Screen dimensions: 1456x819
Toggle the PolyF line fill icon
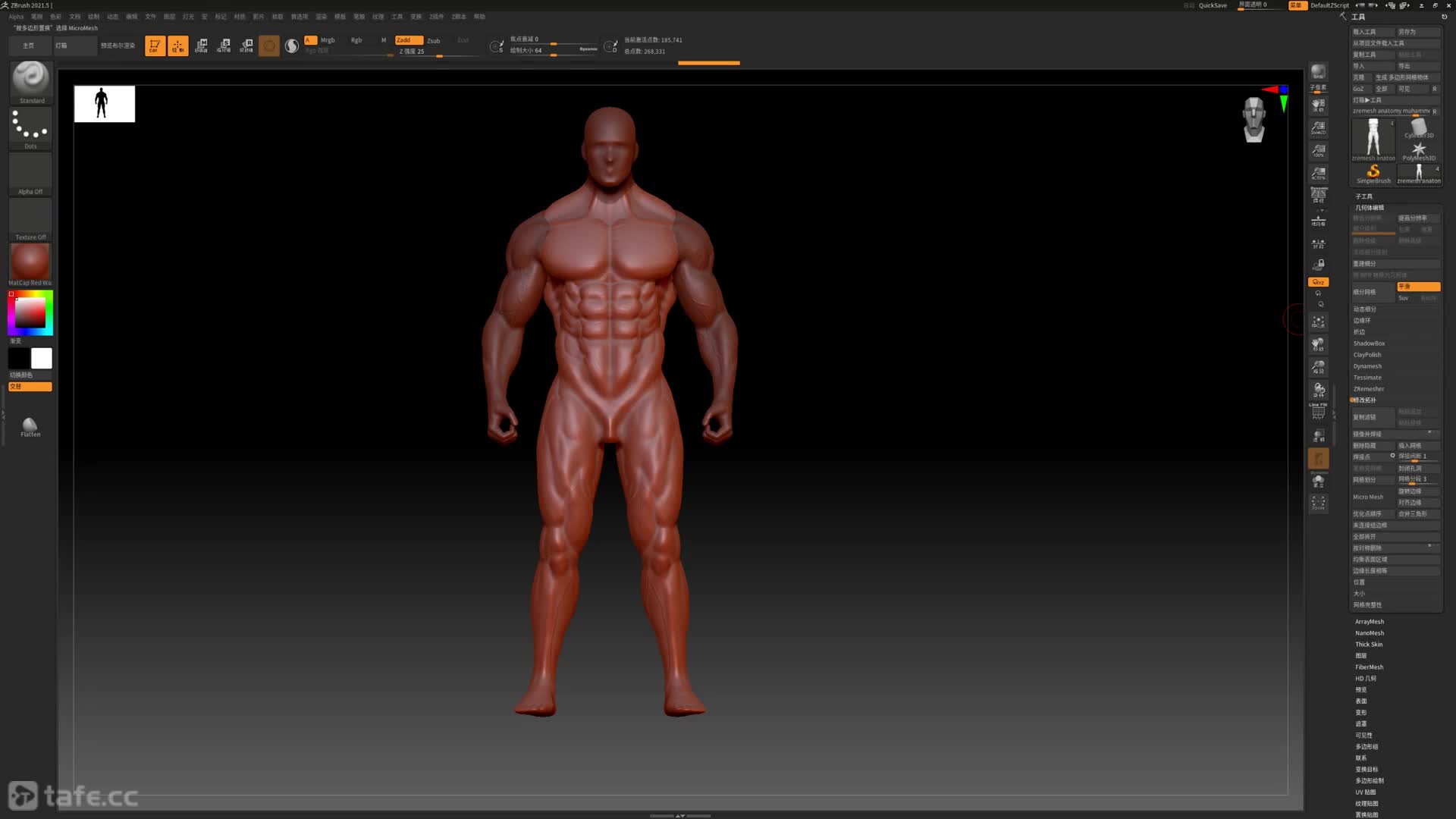(1319, 411)
